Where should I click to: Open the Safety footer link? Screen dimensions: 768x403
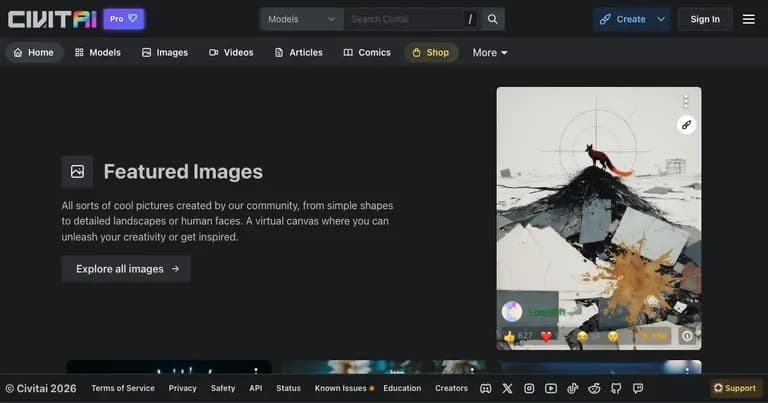(x=223, y=388)
